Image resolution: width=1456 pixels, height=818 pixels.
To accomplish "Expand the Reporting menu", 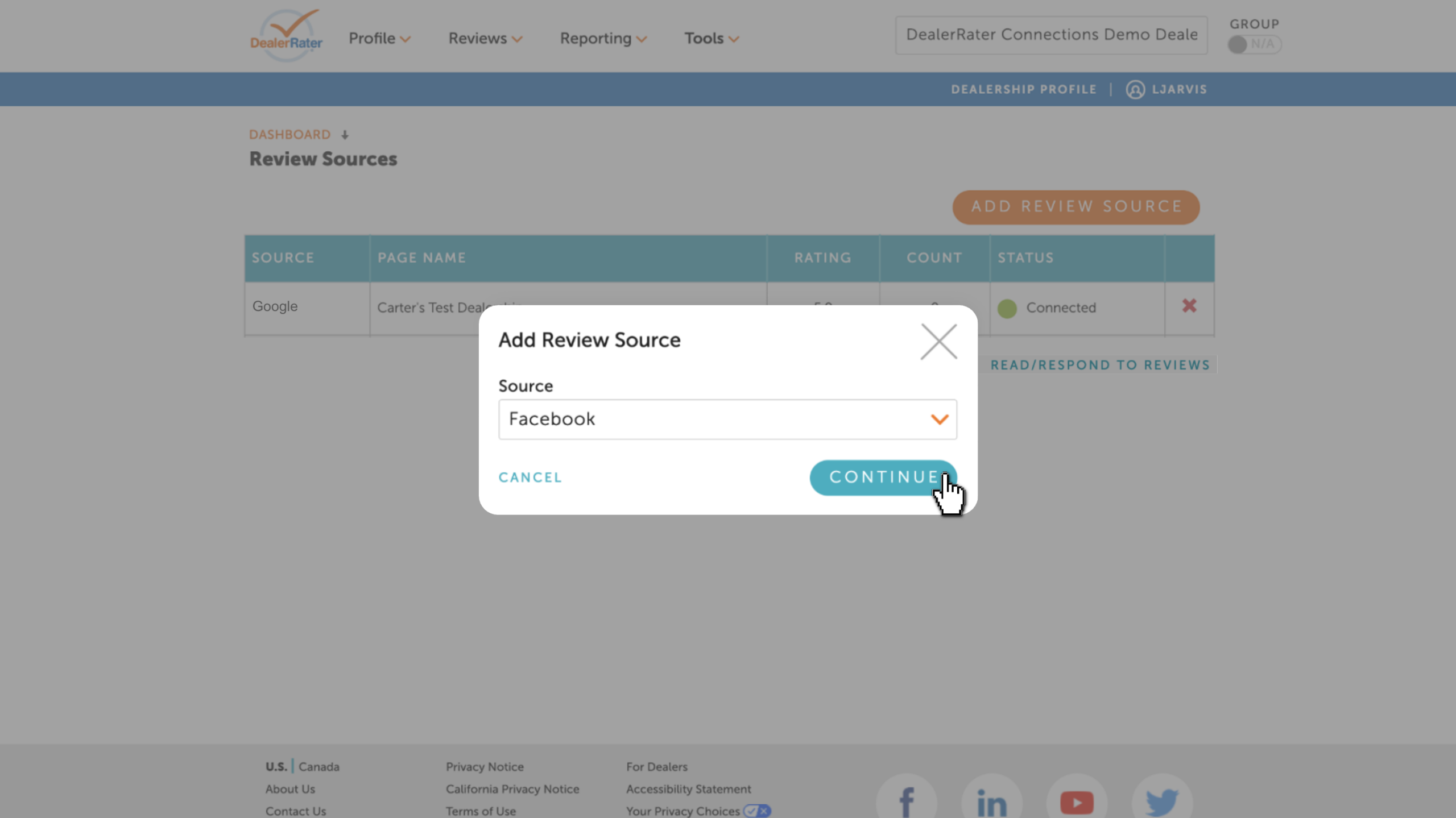I will [603, 38].
